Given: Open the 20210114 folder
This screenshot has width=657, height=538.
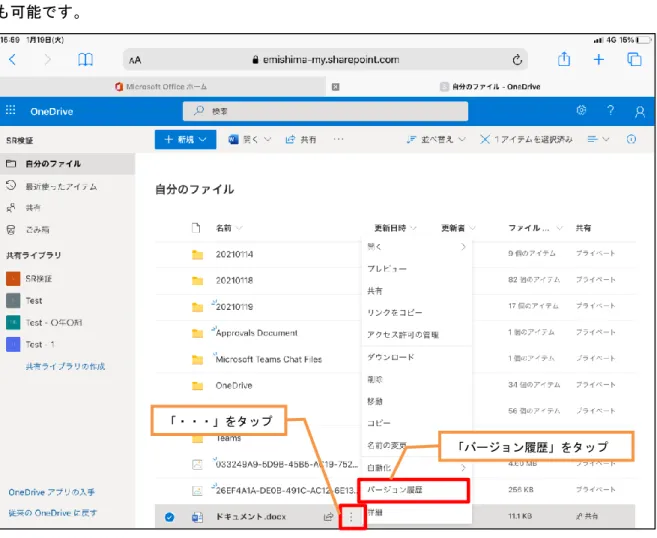Looking at the screenshot, I should pyautogui.click(x=235, y=254).
